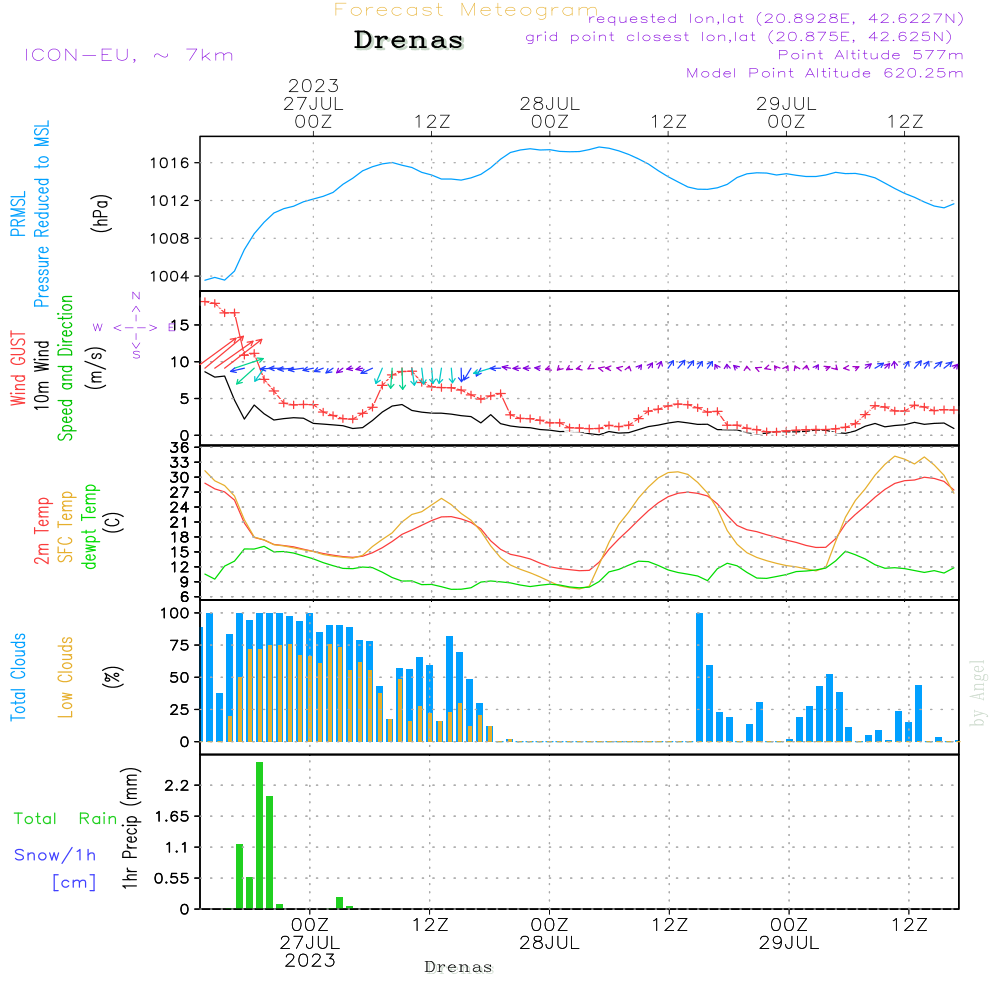Click the bottom '00Z 27JUL 2023' axis label
The width and height of the screenshot is (1000, 1000).
[x=310, y=943]
